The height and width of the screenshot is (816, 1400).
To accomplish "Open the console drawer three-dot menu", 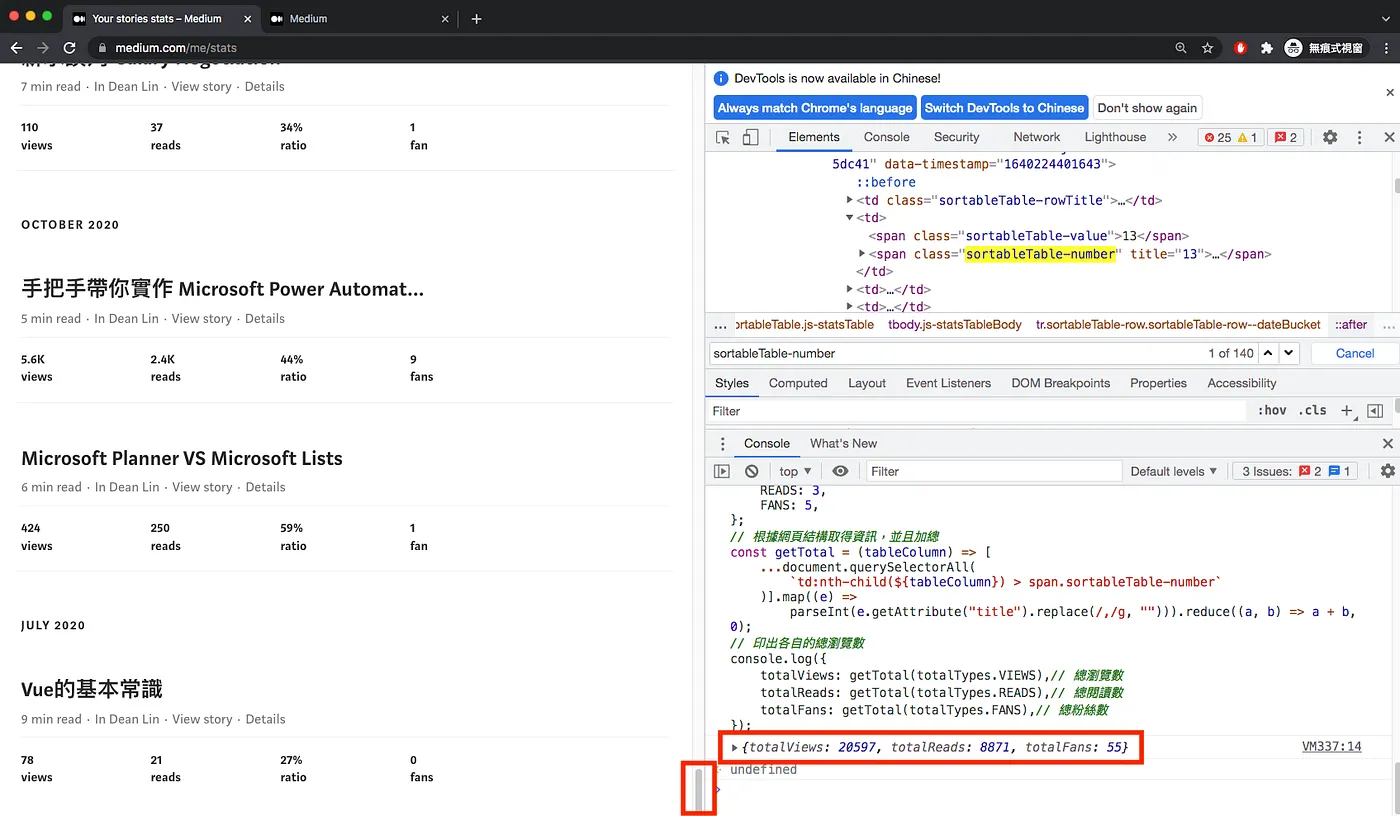I will tap(723, 443).
